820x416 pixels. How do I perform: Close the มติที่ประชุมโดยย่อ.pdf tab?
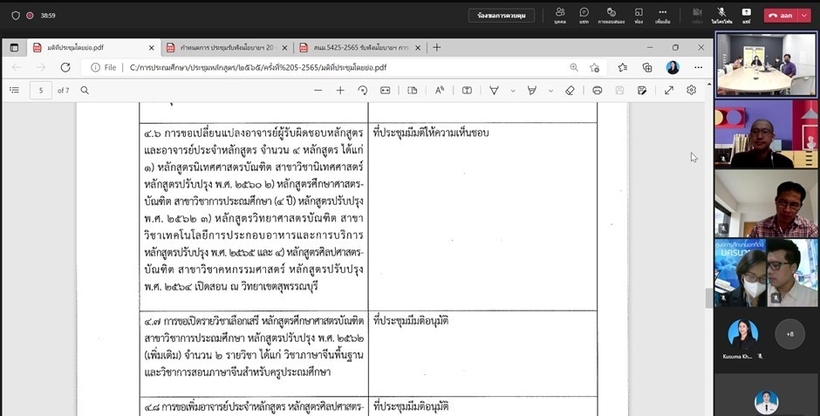[x=151, y=48]
